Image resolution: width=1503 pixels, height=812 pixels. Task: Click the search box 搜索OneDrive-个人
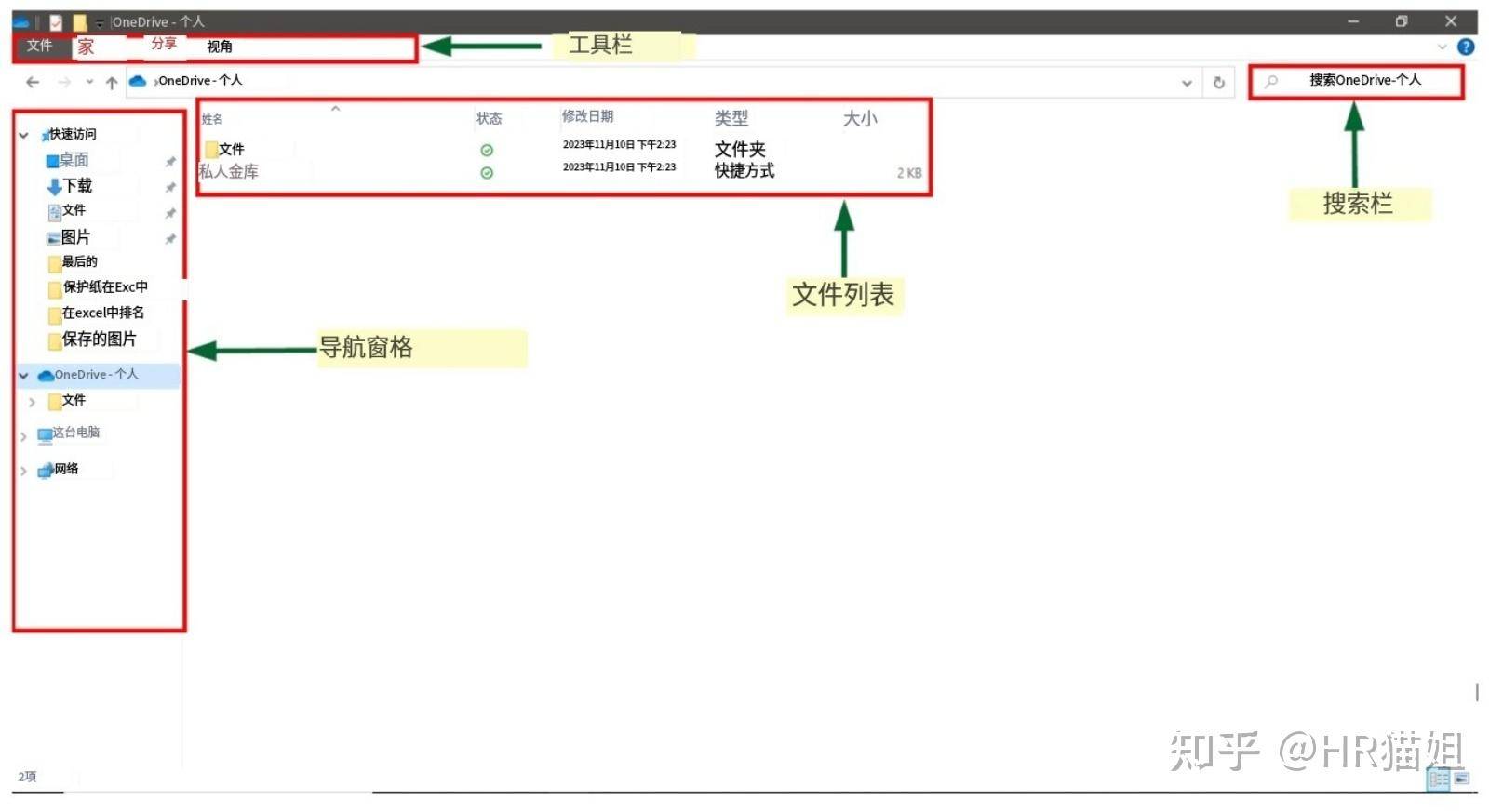(x=1356, y=81)
